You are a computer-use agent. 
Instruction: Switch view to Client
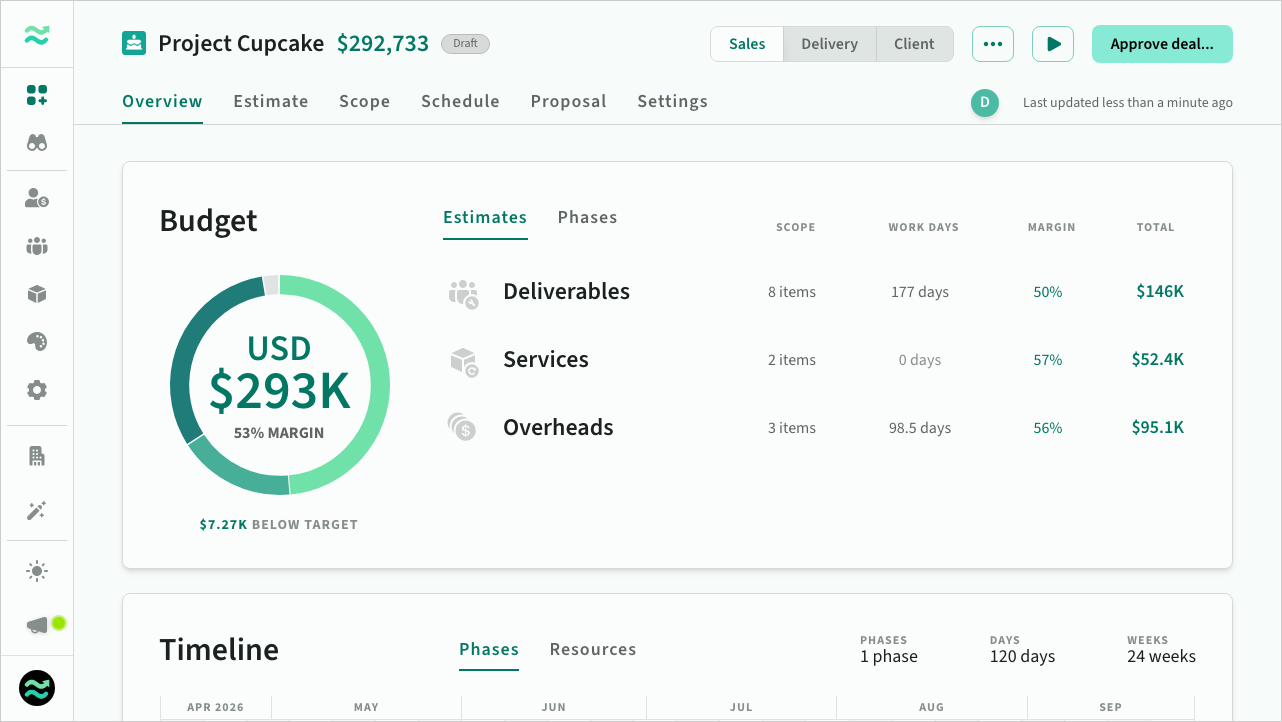[914, 44]
